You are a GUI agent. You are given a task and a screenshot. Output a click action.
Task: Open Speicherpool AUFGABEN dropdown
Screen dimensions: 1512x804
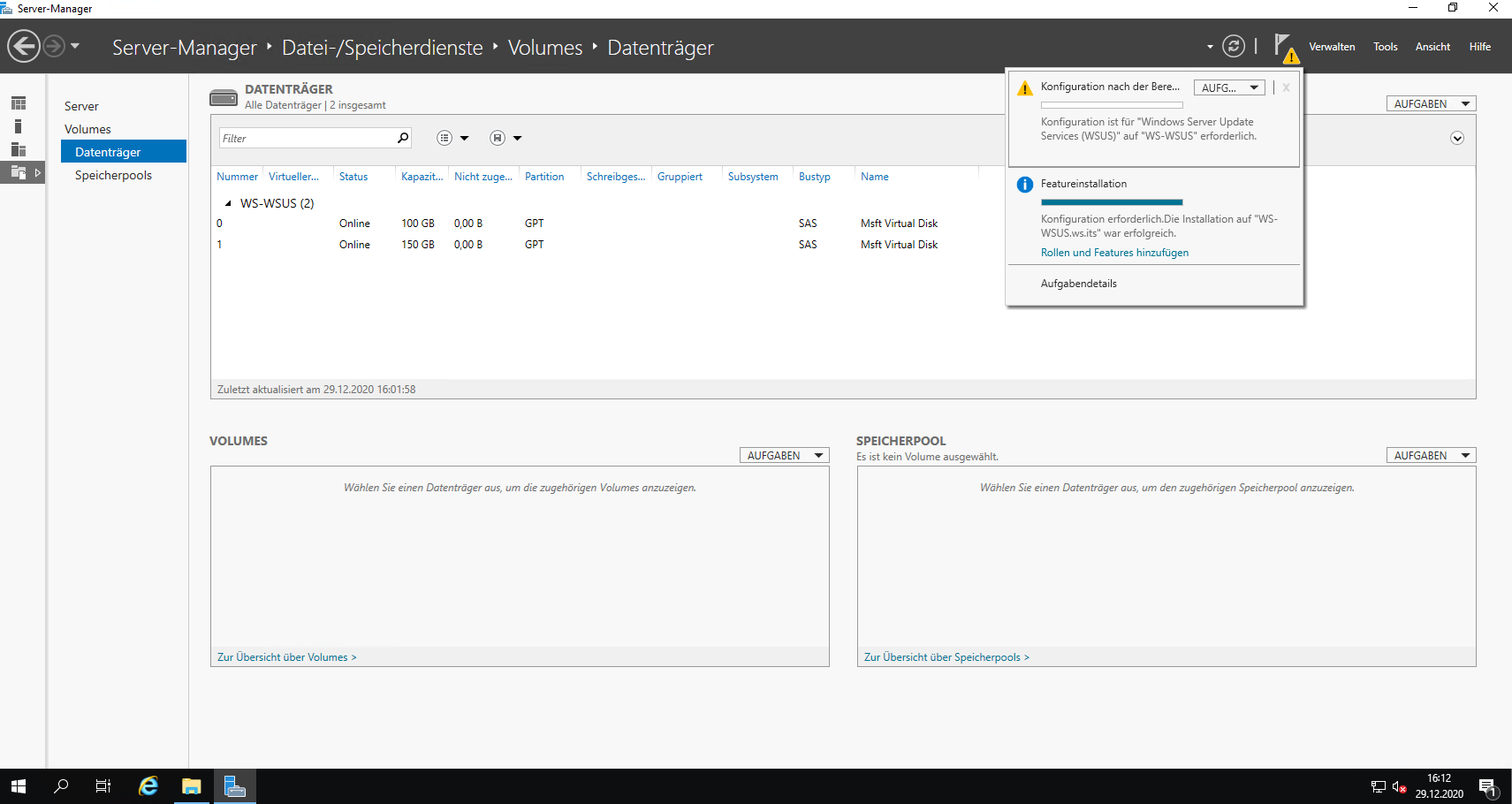coord(1431,455)
